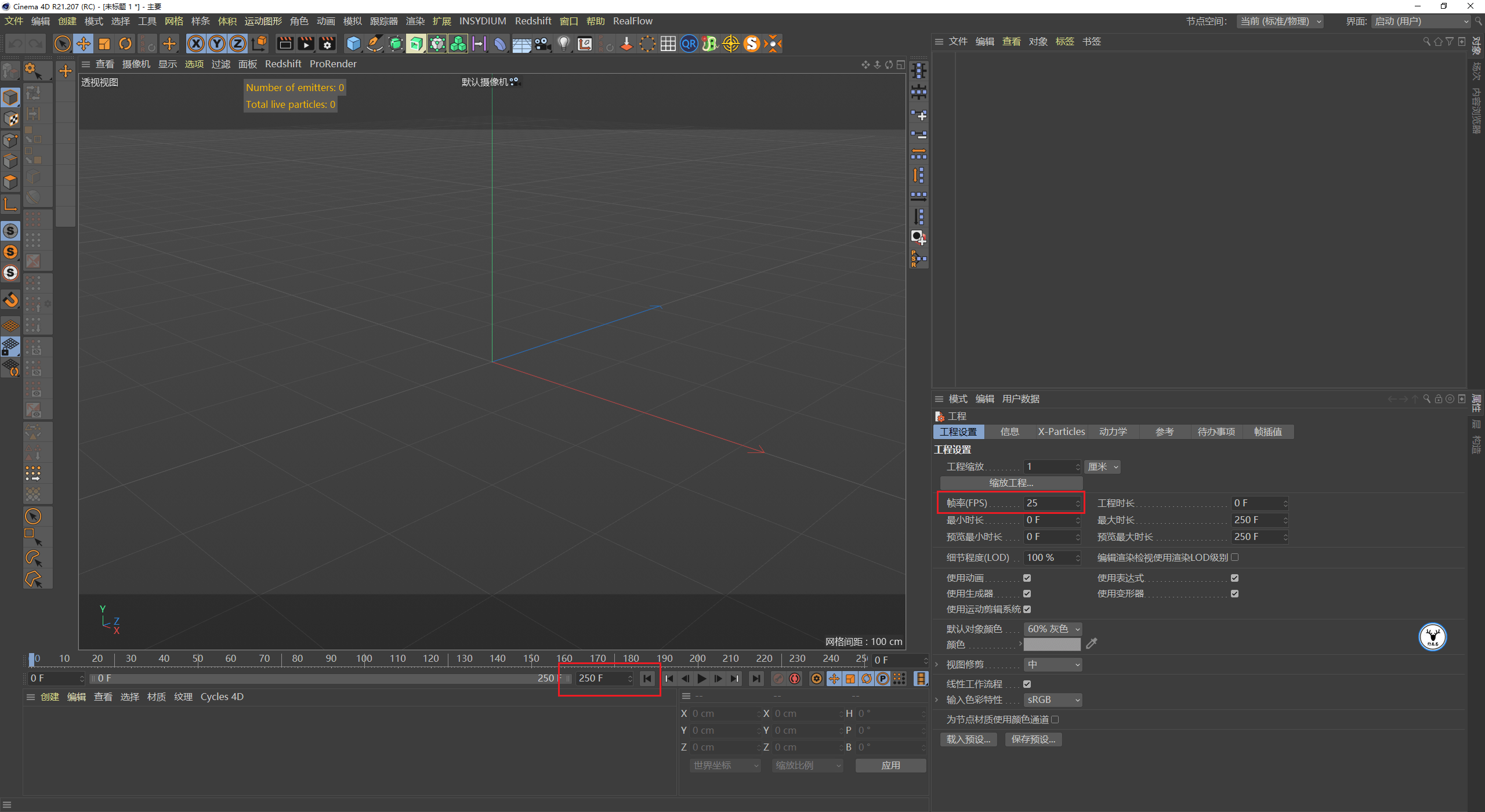The height and width of the screenshot is (812, 1485).
Task: Toggle the 线性工作流程 checkbox
Action: tap(1027, 684)
